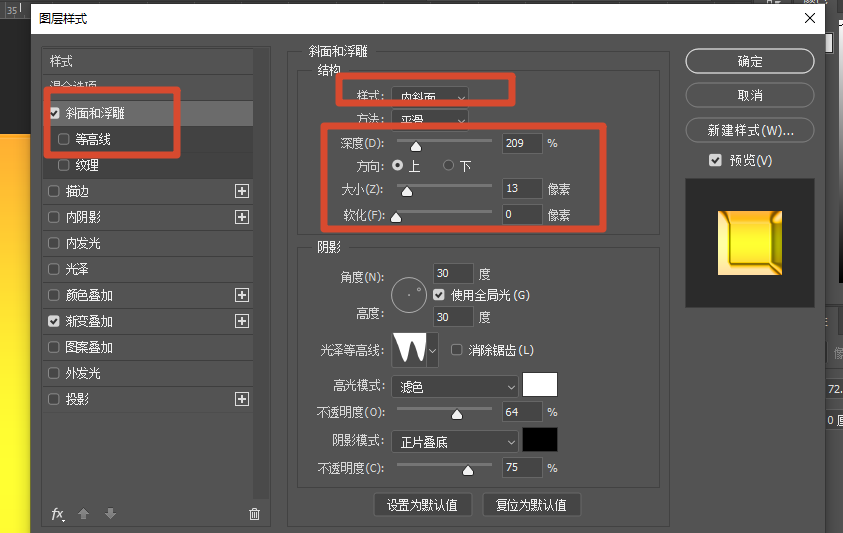Open the black shadow color swatch
The image size is (843, 533).
[x=540, y=440]
